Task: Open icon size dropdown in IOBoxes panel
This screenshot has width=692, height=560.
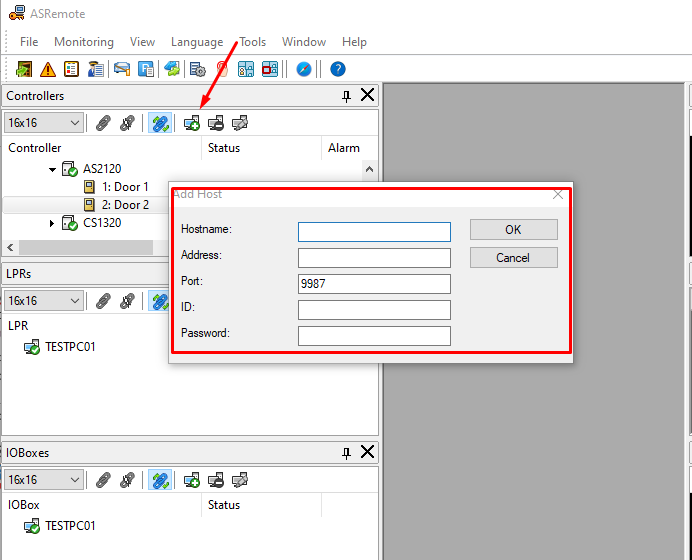Action: pyautogui.click(x=44, y=480)
